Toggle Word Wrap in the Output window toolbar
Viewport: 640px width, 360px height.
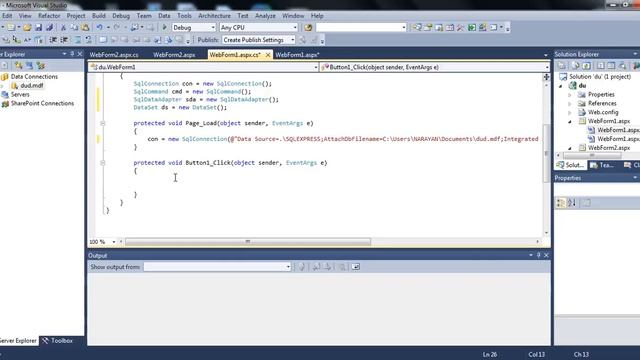[x=356, y=267]
